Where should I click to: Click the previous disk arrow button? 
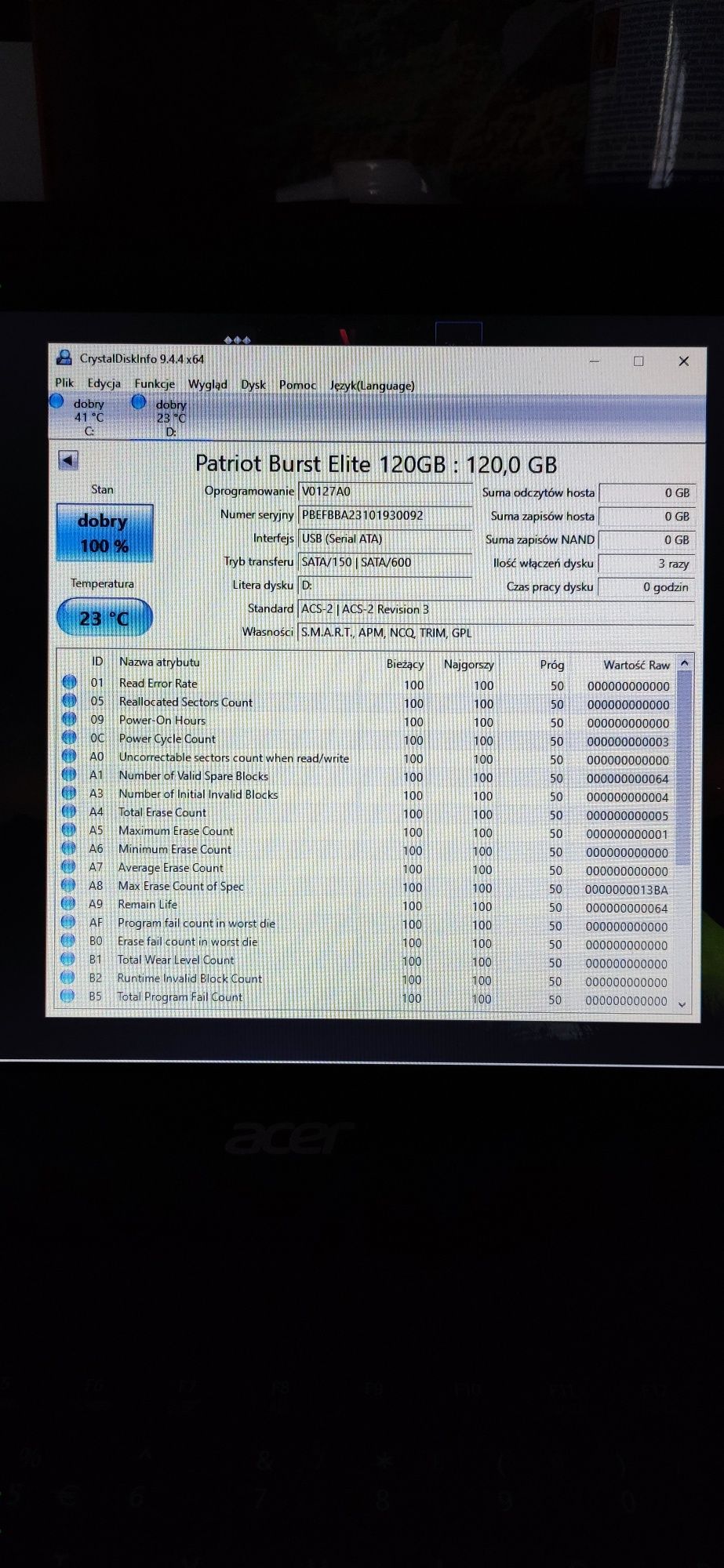(68, 460)
